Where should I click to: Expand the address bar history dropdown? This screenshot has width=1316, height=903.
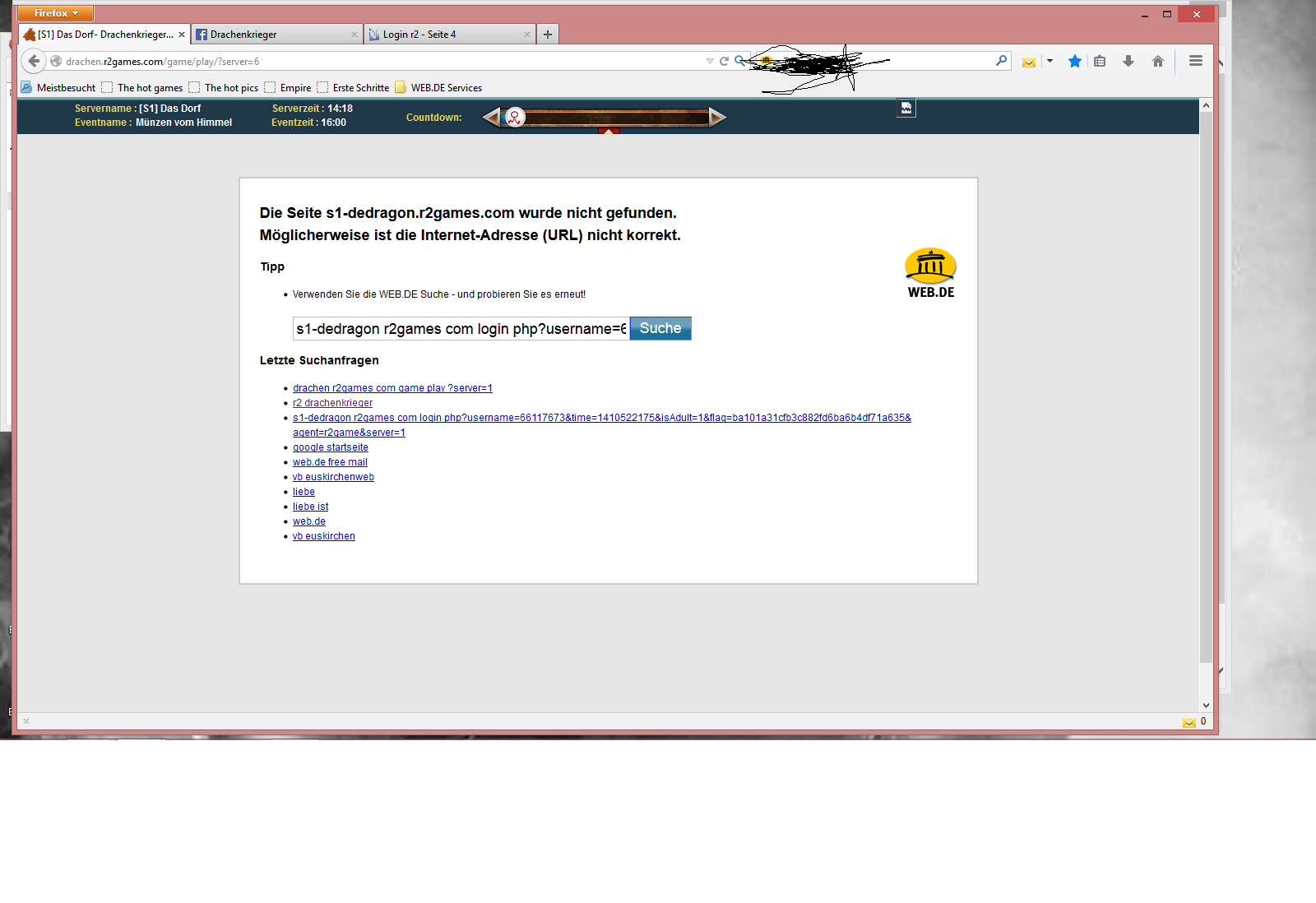pyautogui.click(x=710, y=61)
